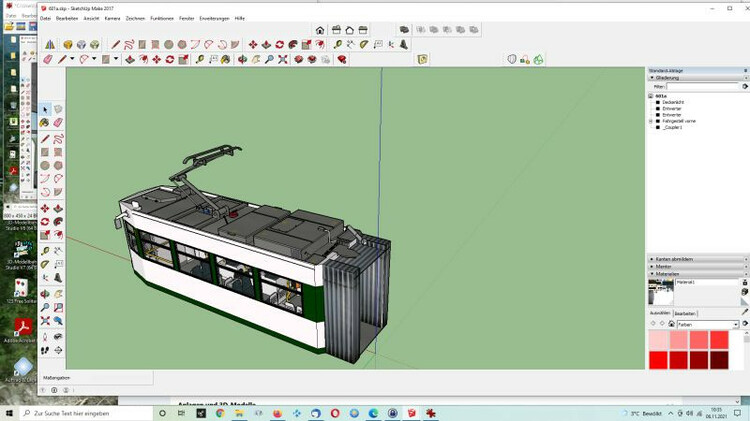The height and width of the screenshot is (421, 750).
Task: Open the Datei menu
Action: click(45, 18)
